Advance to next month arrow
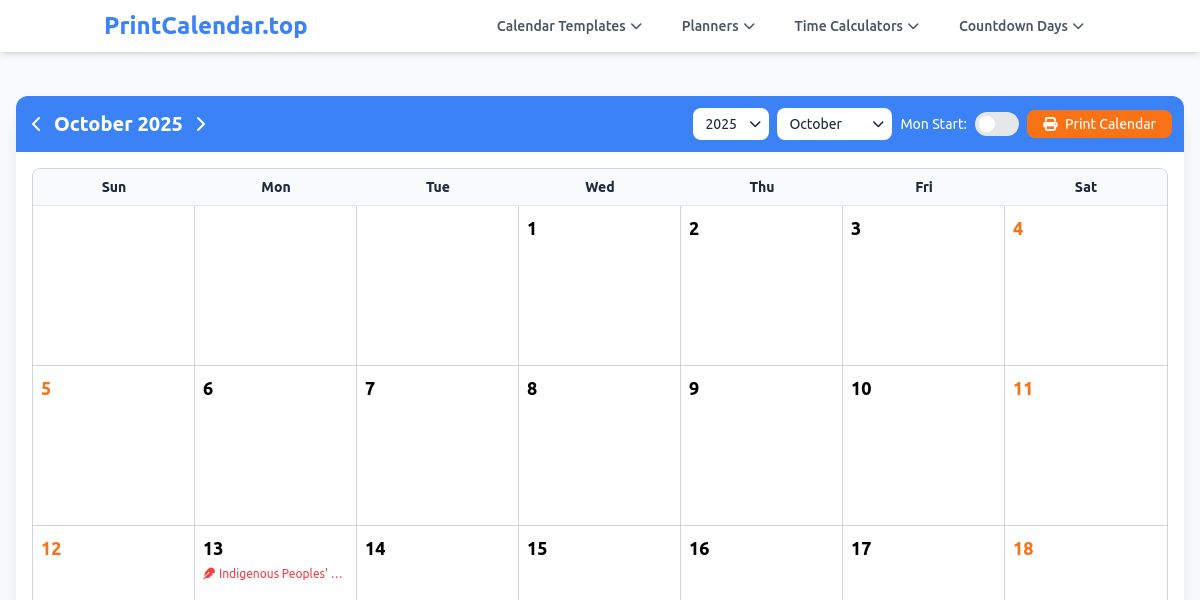This screenshot has height=600, width=1200. tap(201, 124)
